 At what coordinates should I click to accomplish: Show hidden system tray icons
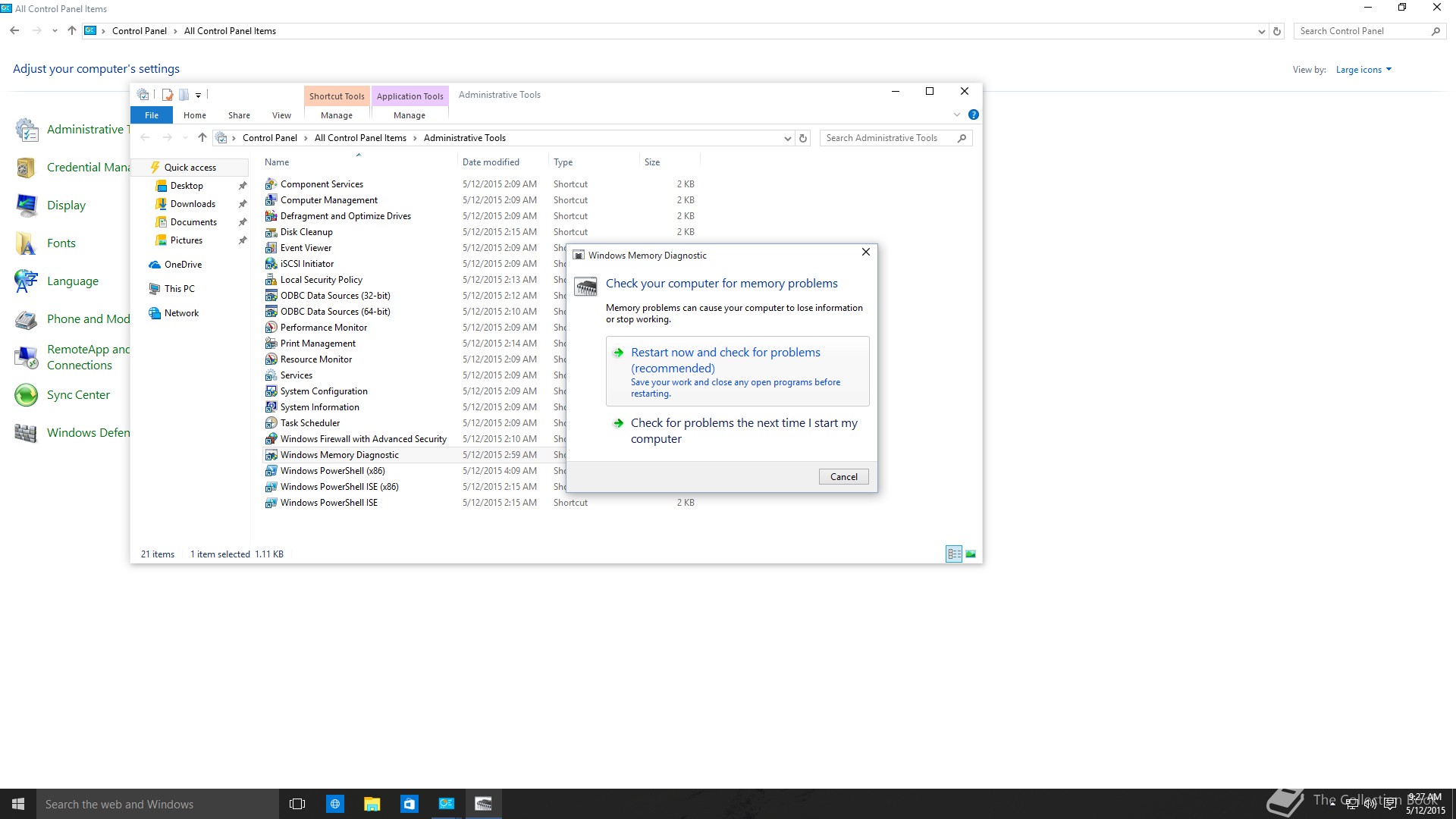point(1332,804)
